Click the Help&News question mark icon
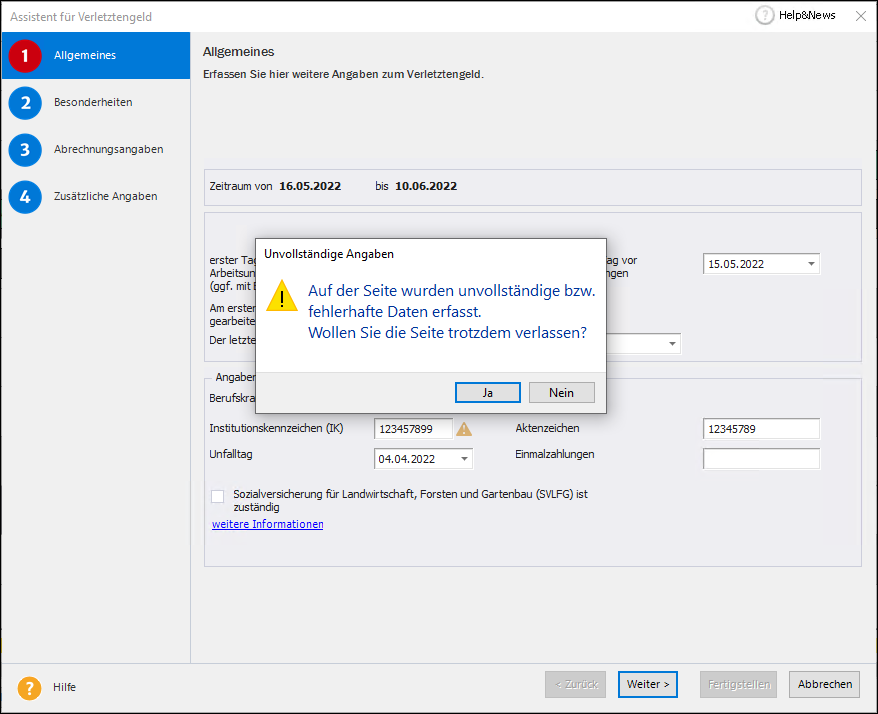The height and width of the screenshot is (714, 878). pyautogui.click(x=765, y=16)
